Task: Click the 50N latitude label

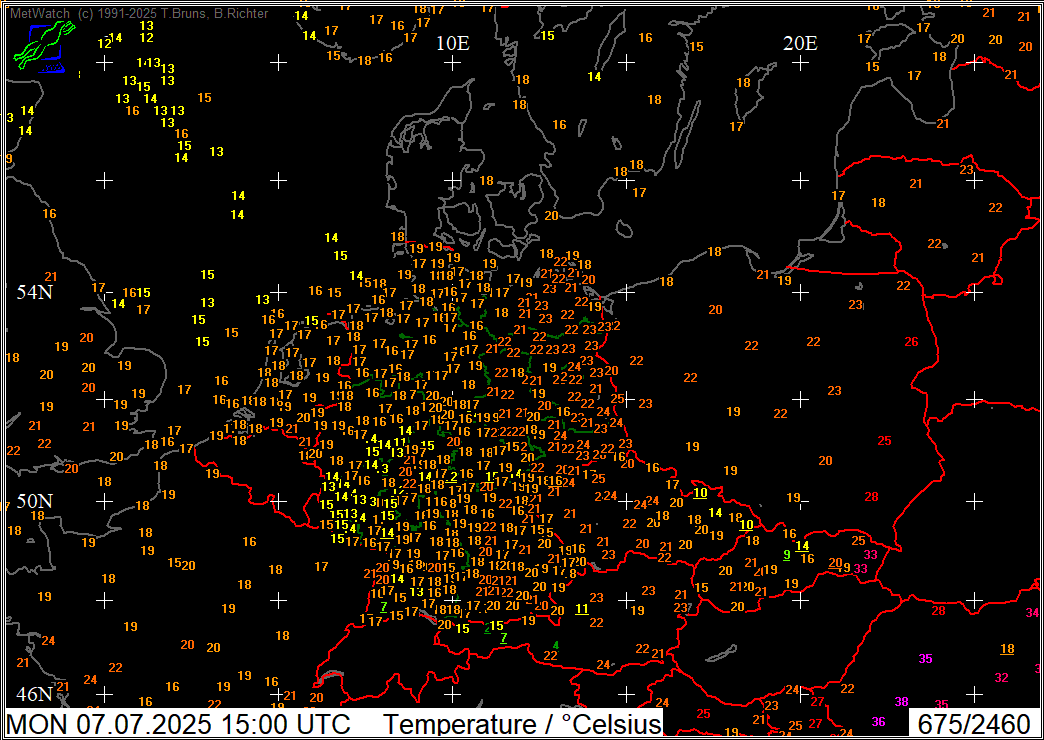Action: (35, 501)
